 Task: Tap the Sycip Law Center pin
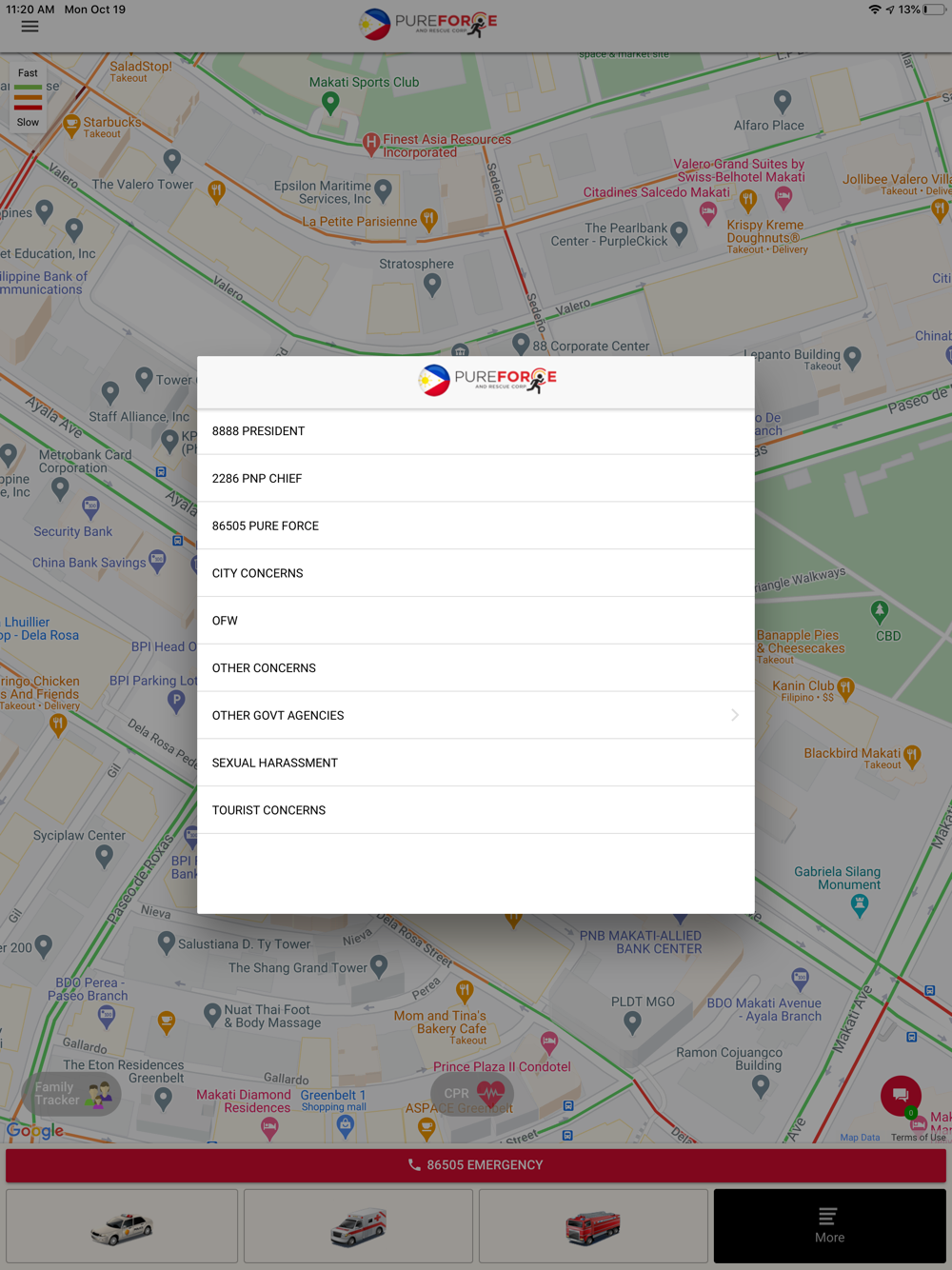pos(105,857)
